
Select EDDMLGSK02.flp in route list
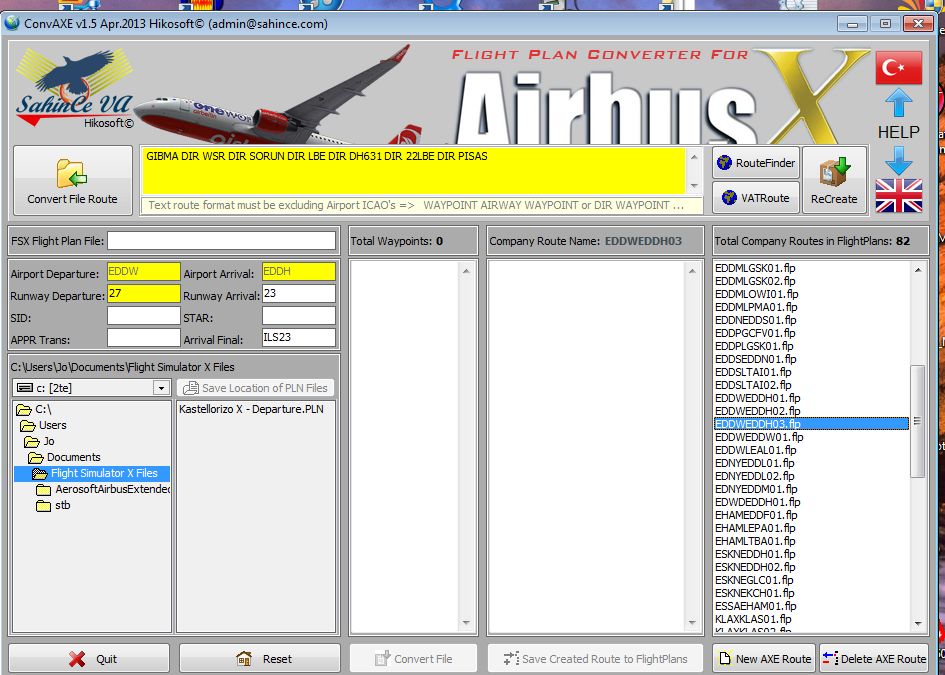[x=755, y=281]
